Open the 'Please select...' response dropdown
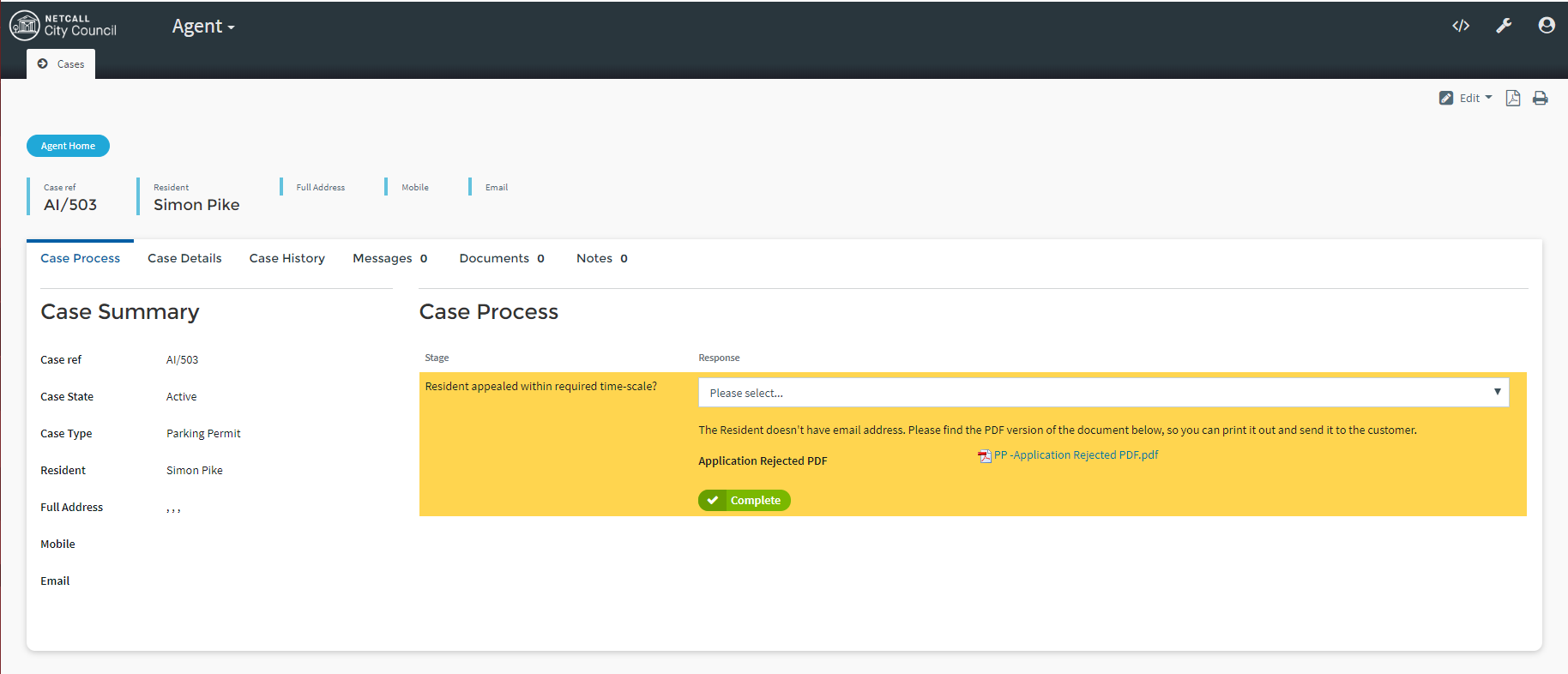 [1103, 393]
